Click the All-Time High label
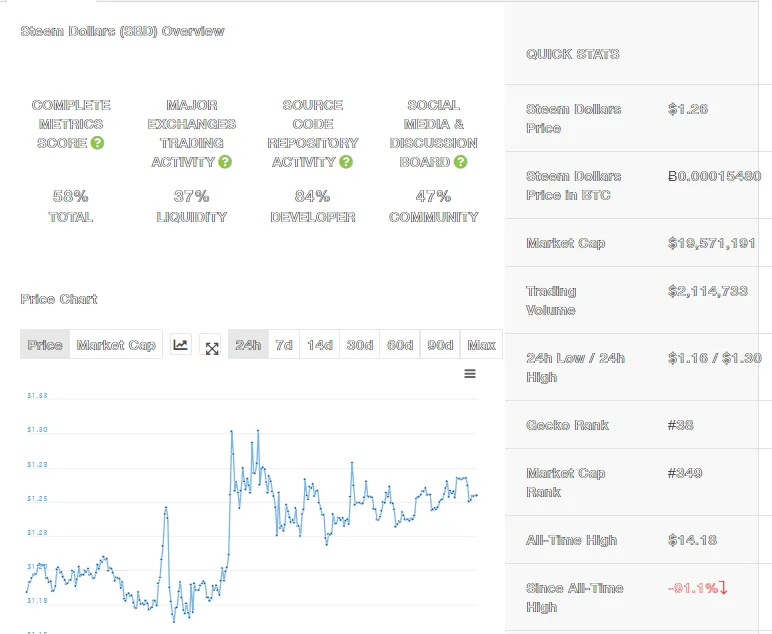 point(572,540)
